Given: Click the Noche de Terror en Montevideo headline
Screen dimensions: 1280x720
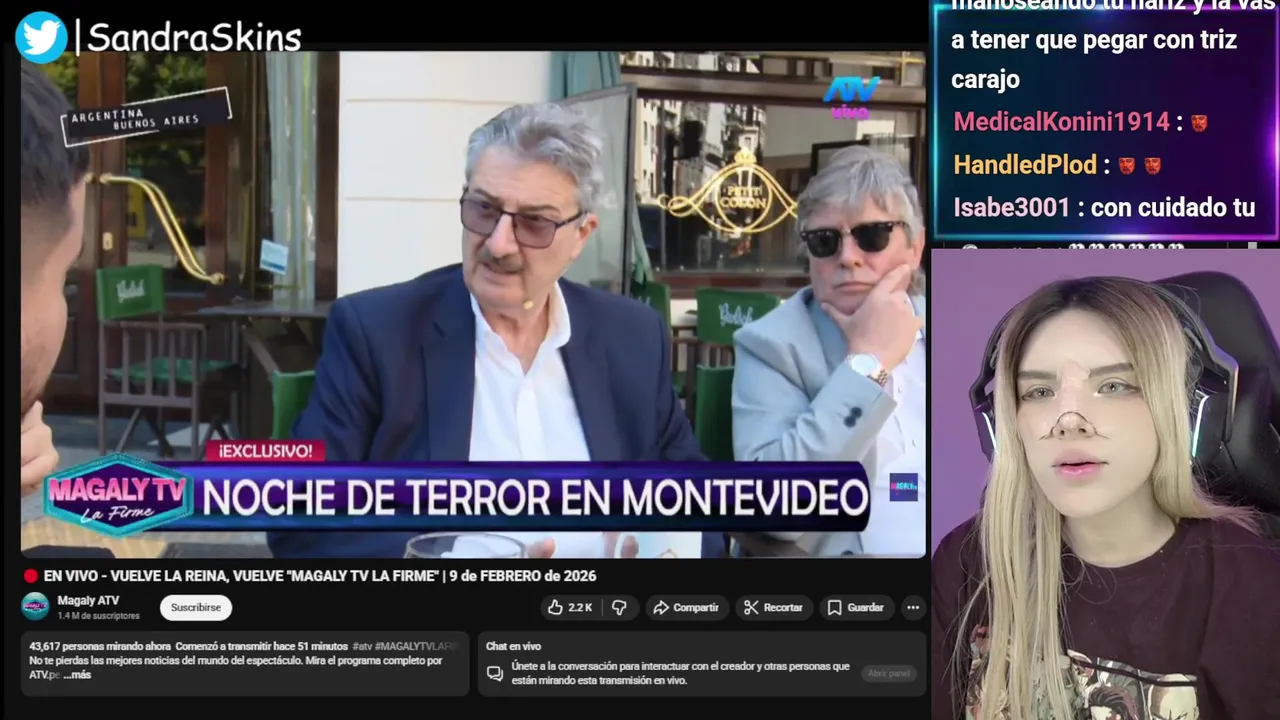Looking at the screenshot, I should tap(534, 497).
